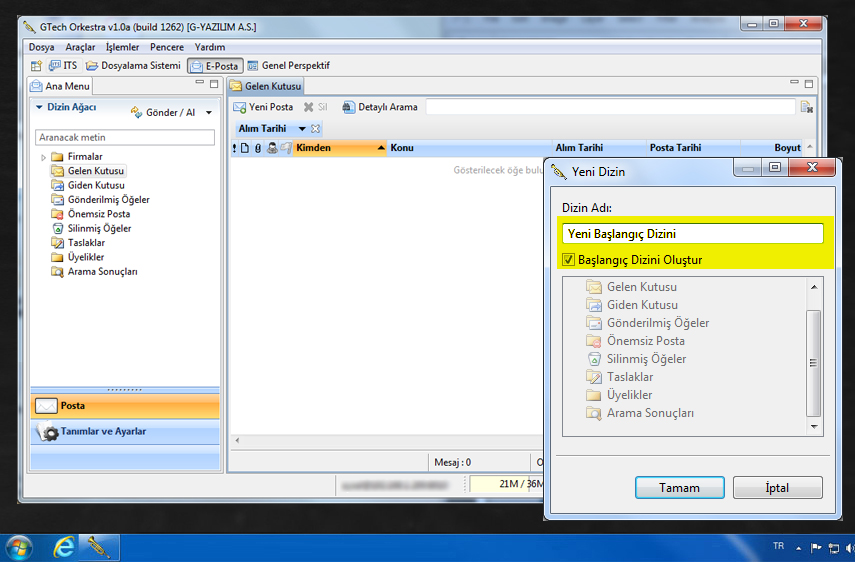Open the Gönder / Al dropdown arrow
Image resolution: width=855 pixels, height=562 pixels.
[x=209, y=113]
